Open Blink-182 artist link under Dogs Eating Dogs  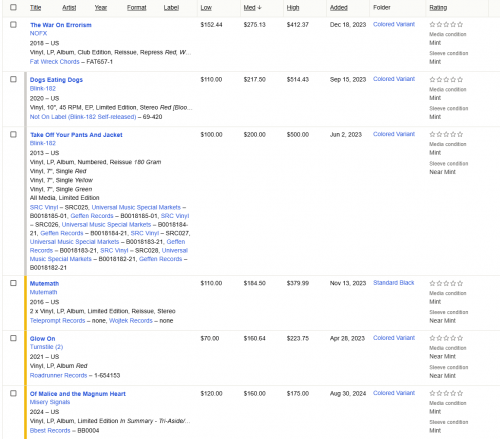point(43,88)
